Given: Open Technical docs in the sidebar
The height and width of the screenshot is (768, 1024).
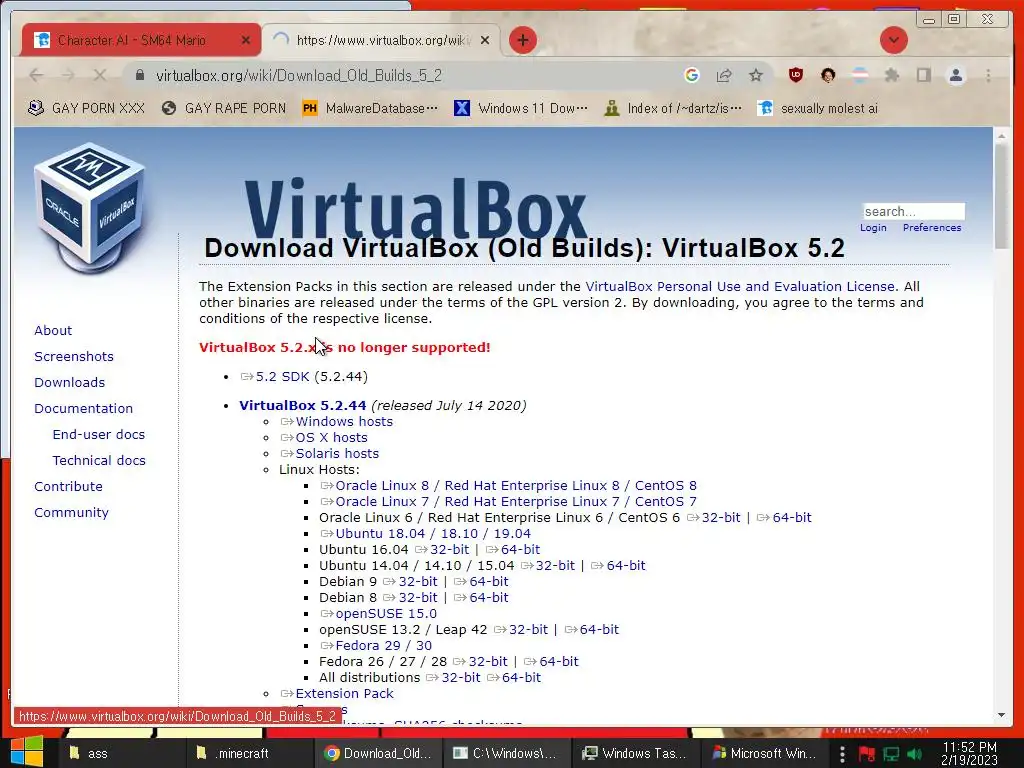Looking at the screenshot, I should (99, 460).
